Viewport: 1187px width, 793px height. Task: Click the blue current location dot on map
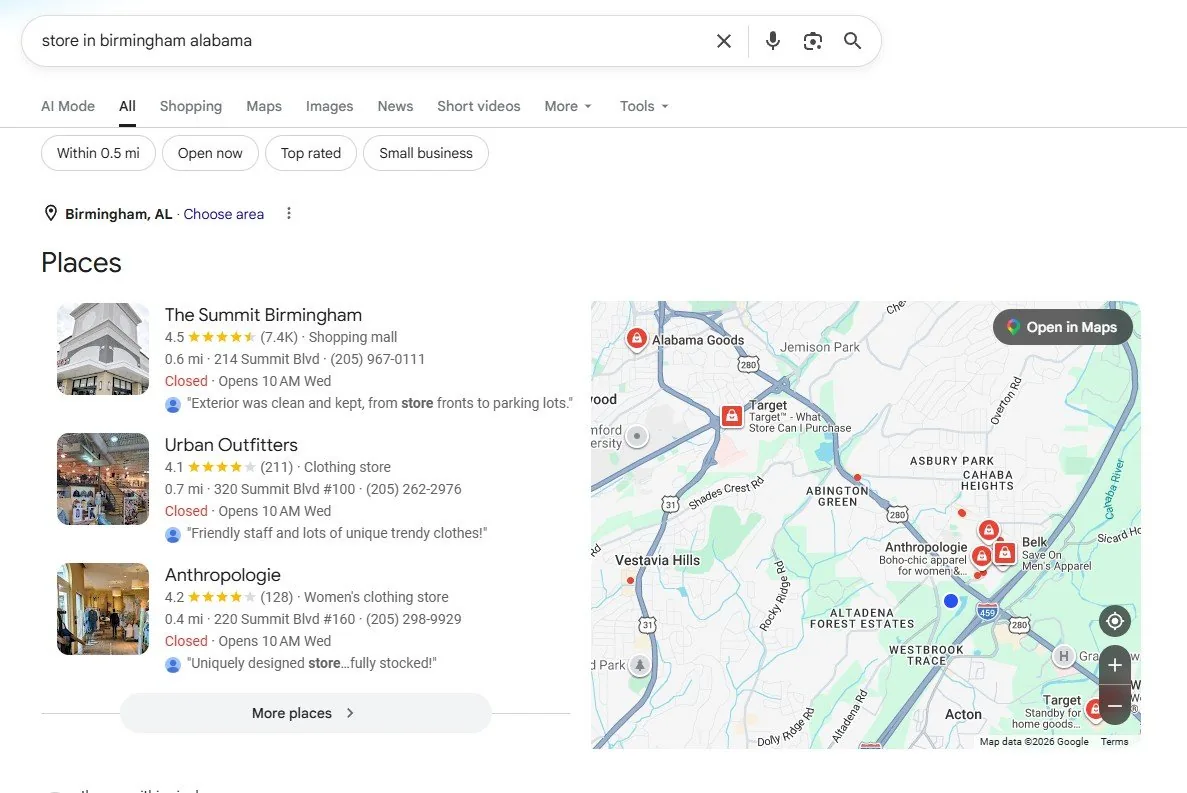click(951, 601)
